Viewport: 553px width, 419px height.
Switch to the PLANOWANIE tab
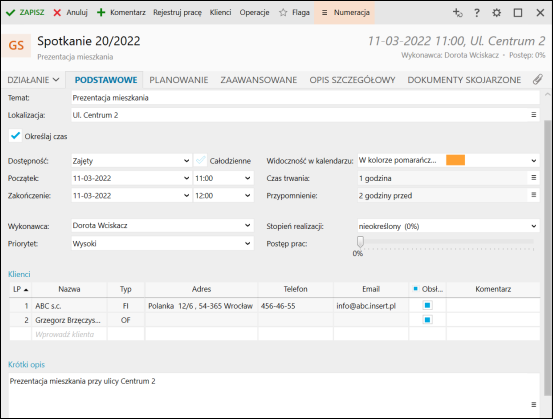(x=179, y=80)
